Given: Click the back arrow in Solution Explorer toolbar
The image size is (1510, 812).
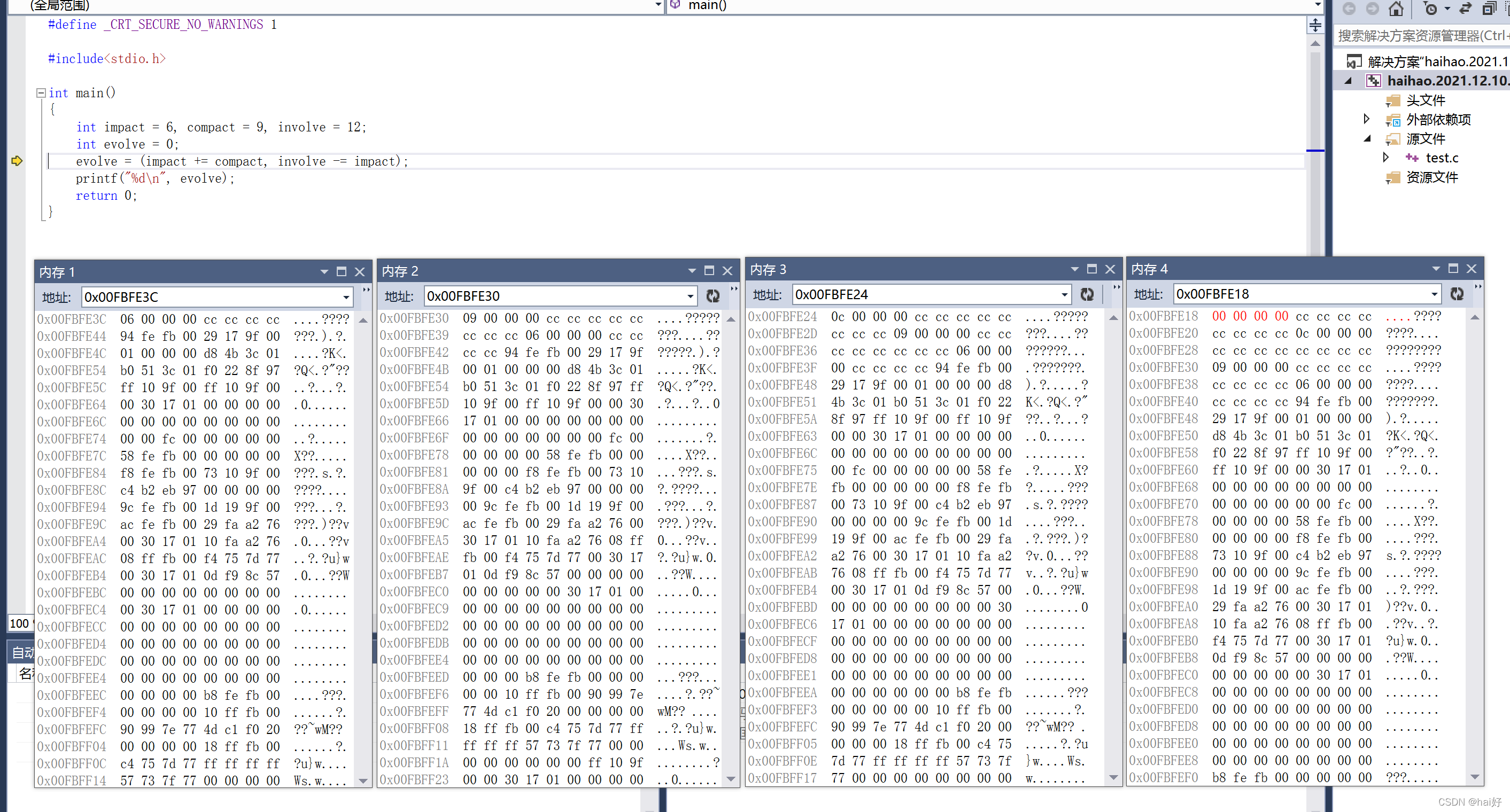Looking at the screenshot, I should 1349,8.
